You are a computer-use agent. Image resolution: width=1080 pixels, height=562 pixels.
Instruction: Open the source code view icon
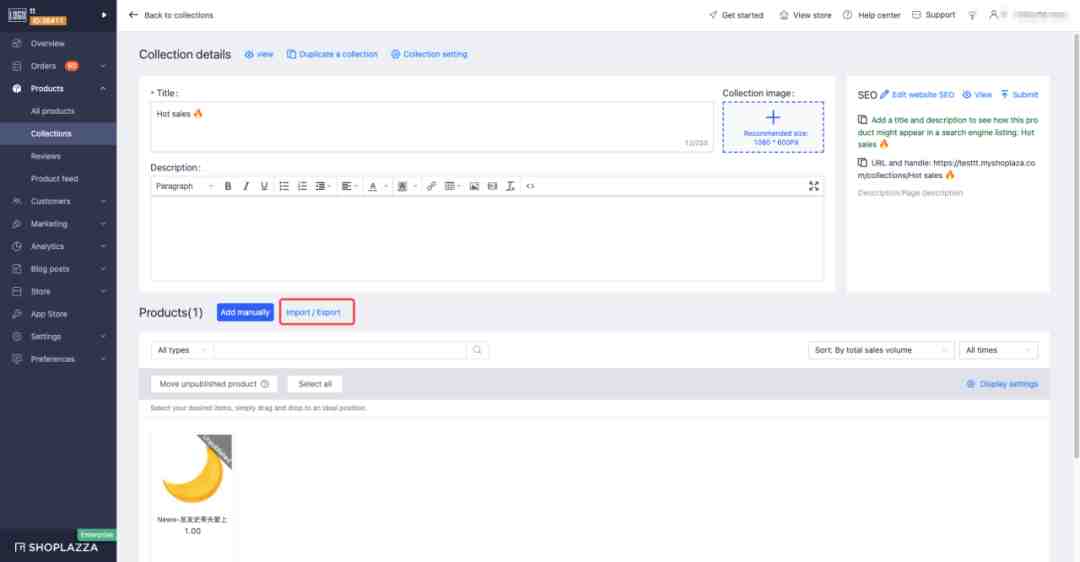click(530, 186)
